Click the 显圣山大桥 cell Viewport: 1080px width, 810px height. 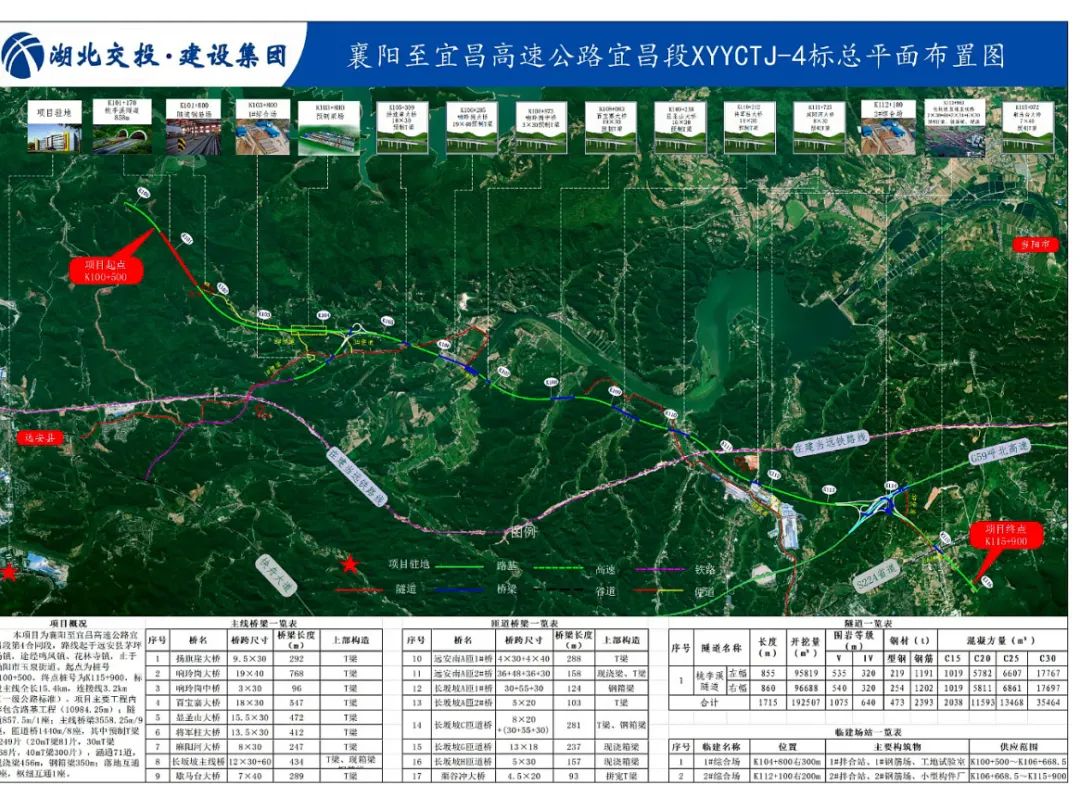click(x=198, y=717)
